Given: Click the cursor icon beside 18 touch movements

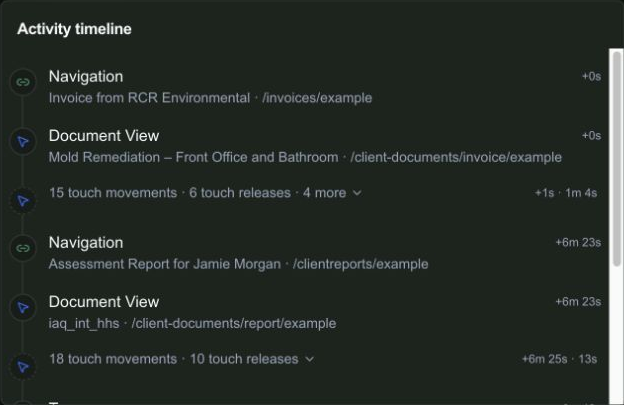Looking at the screenshot, I should pos(23,367).
